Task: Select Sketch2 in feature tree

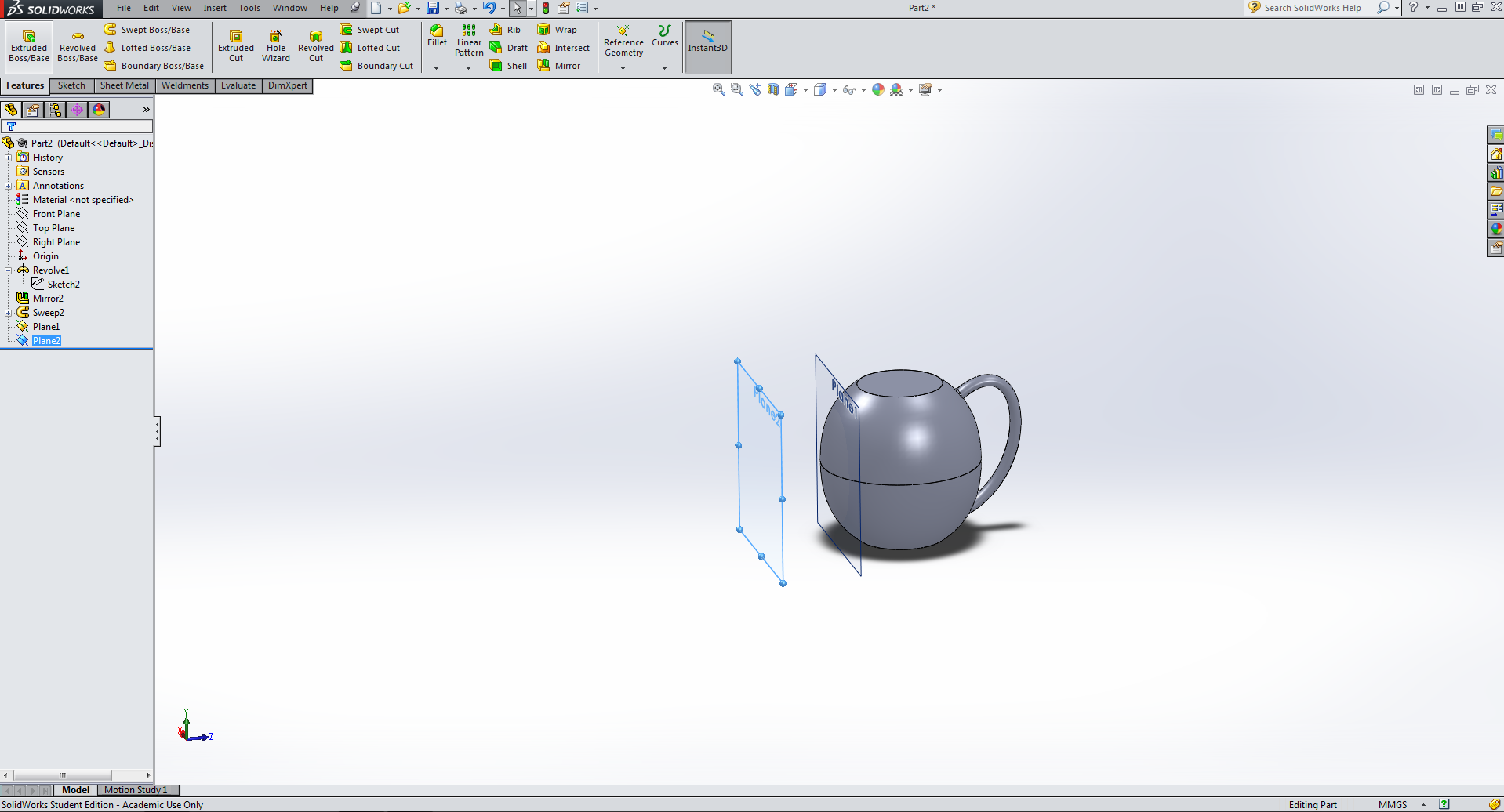Action: point(56,285)
